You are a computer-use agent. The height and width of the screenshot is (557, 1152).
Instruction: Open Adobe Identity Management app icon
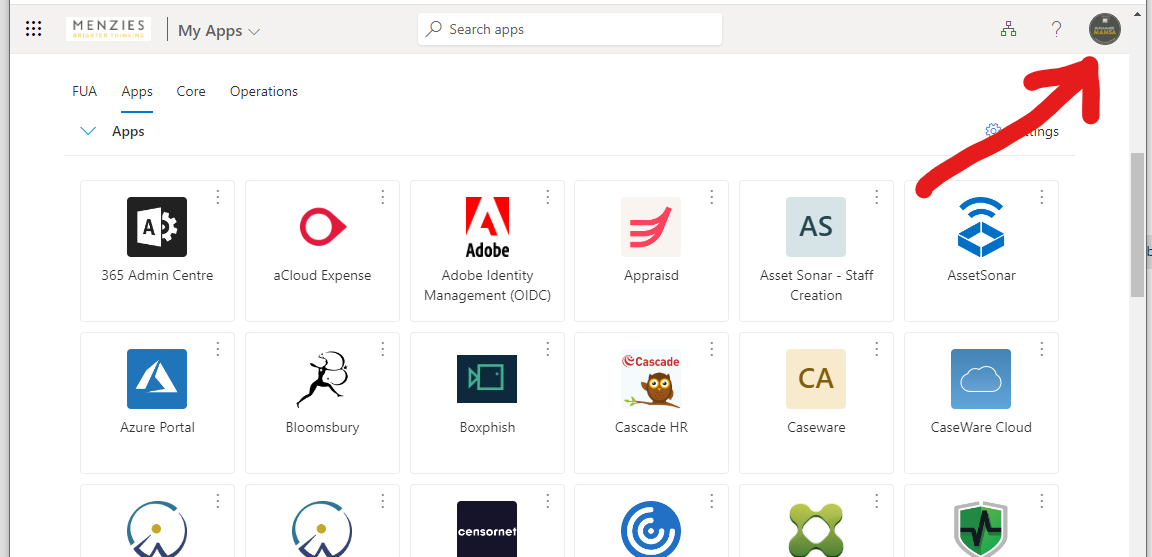(x=487, y=227)
